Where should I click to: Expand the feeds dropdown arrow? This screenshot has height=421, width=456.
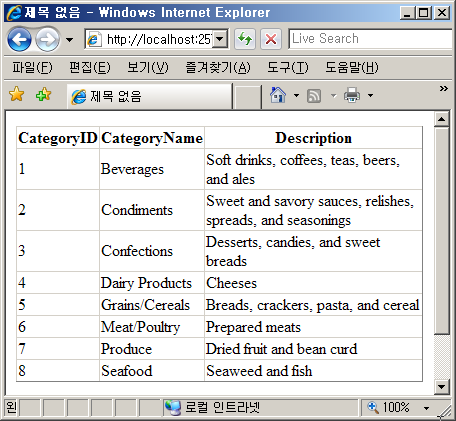(x=333, y=96)
